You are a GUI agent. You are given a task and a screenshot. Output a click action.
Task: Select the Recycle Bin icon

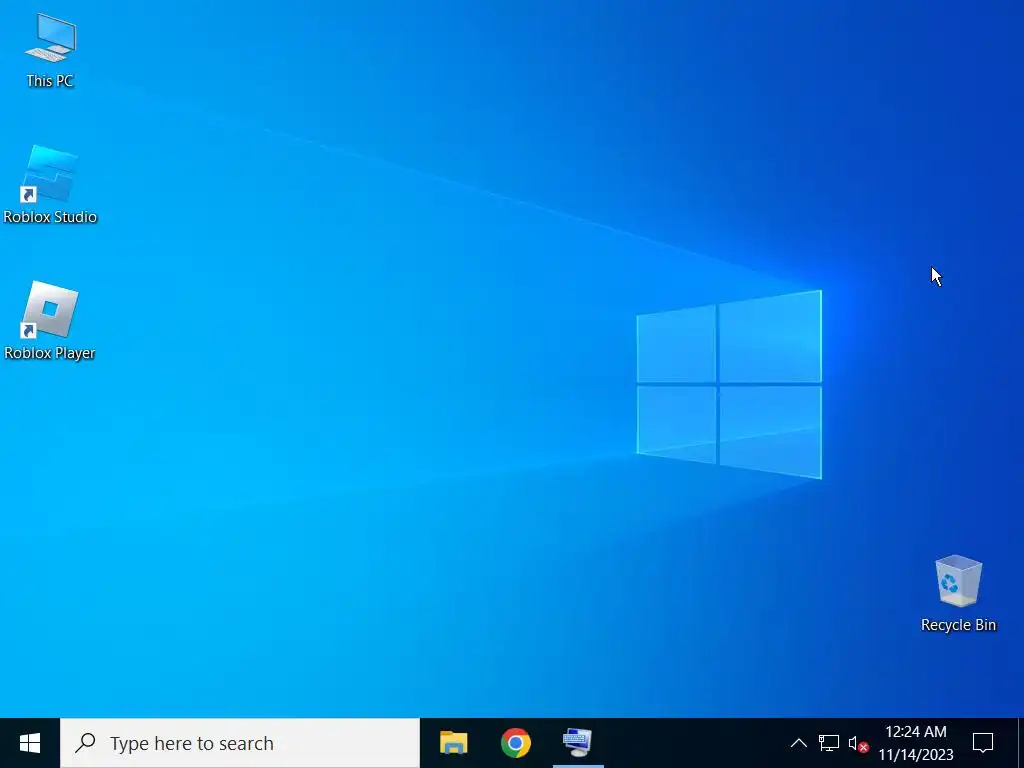958,594
